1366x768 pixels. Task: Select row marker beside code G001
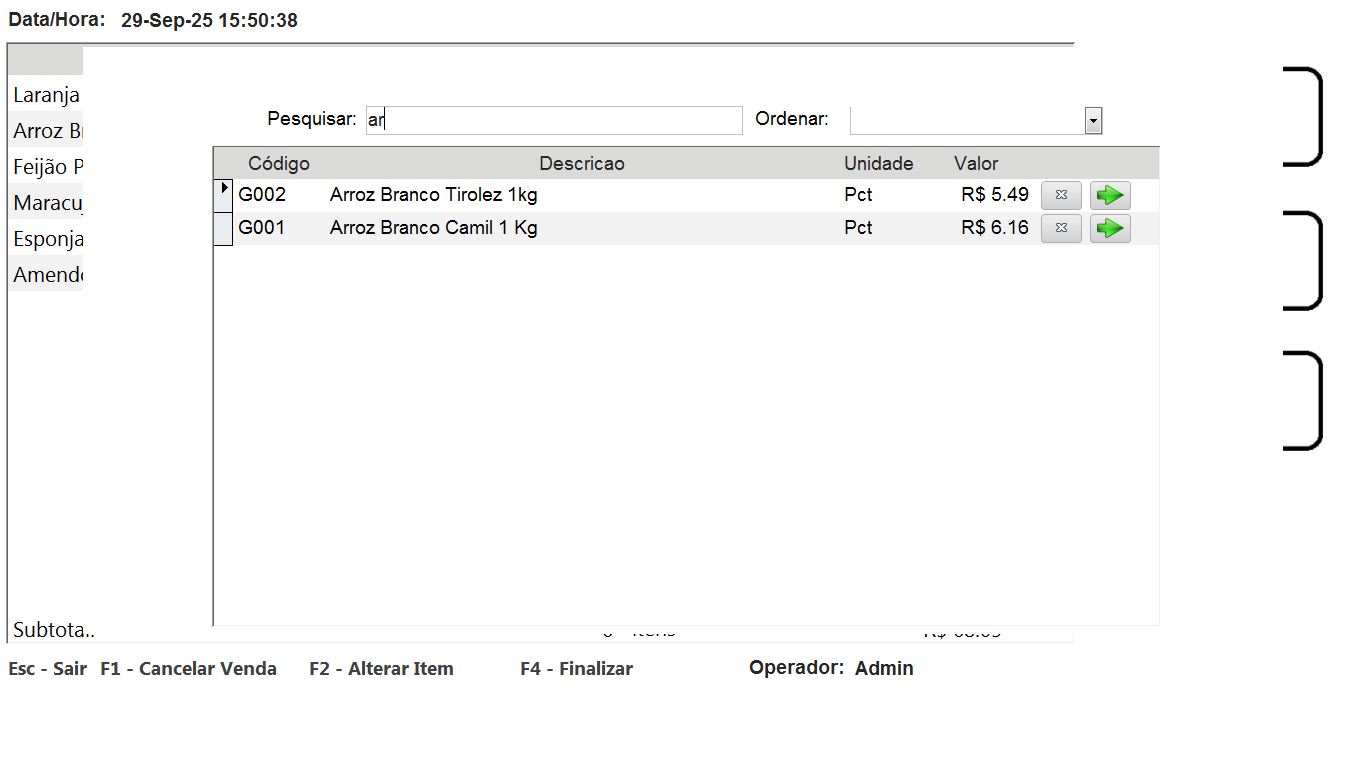[223, 229]
